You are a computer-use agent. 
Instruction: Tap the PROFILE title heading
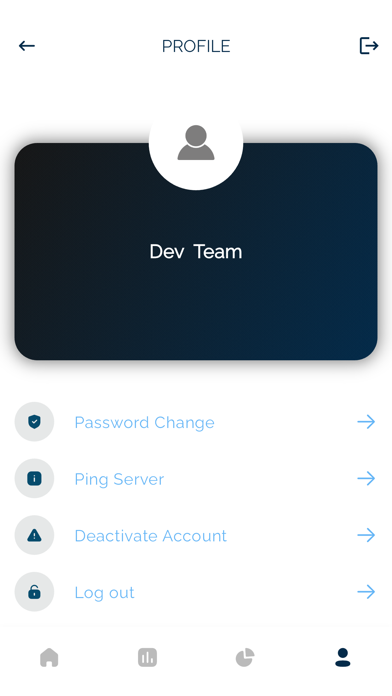click(196, 46)
